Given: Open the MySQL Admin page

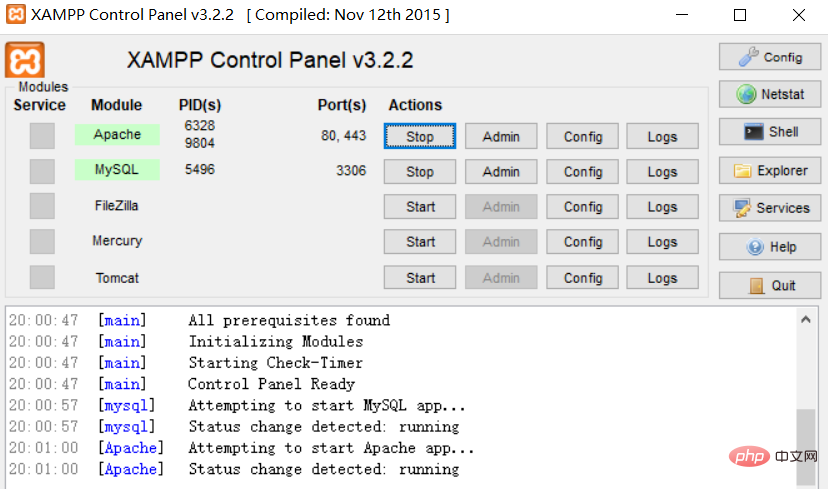Looking at the screenshot, I should 501,172.
